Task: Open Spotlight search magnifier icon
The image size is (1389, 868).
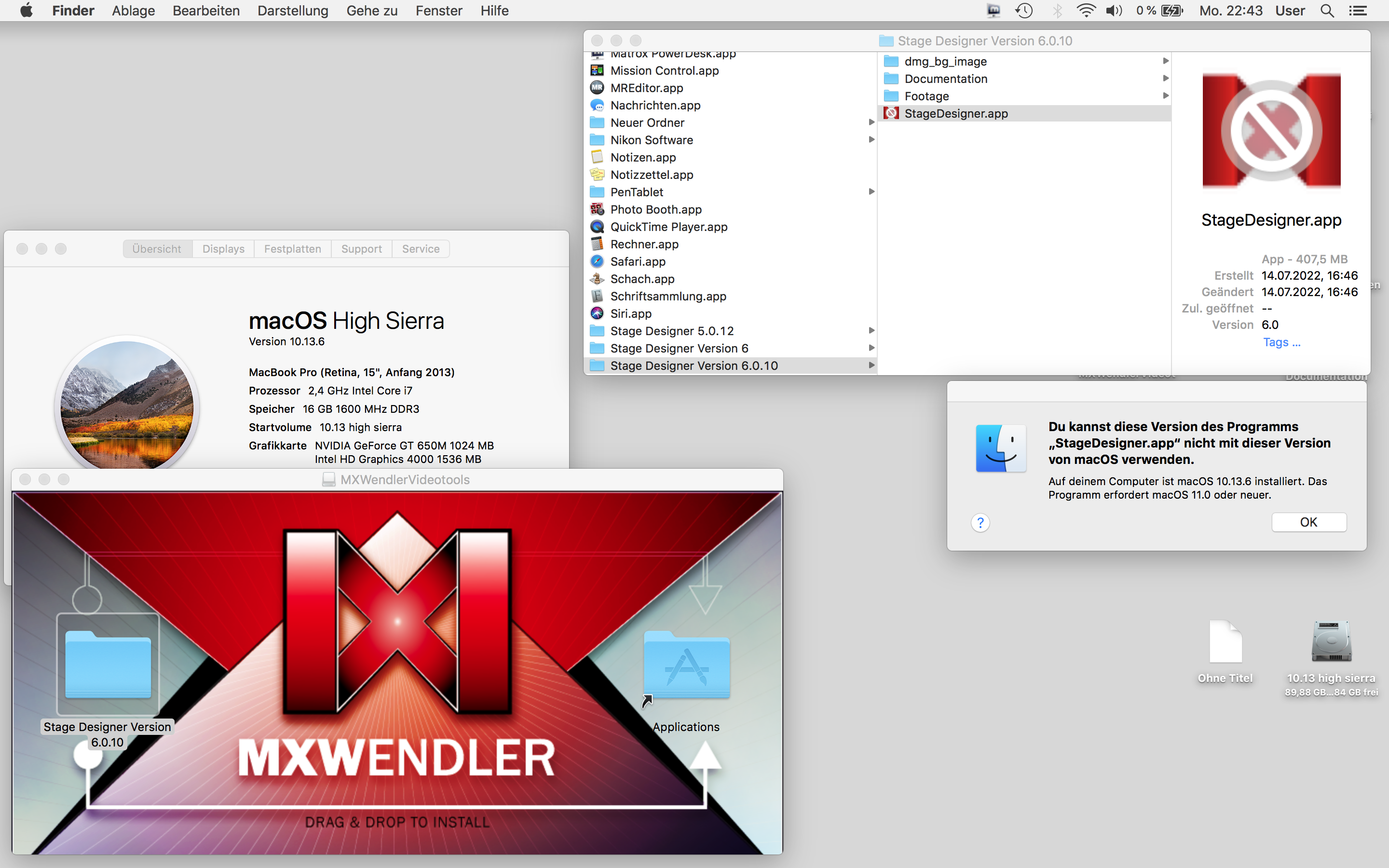Action: (1327, 10)
